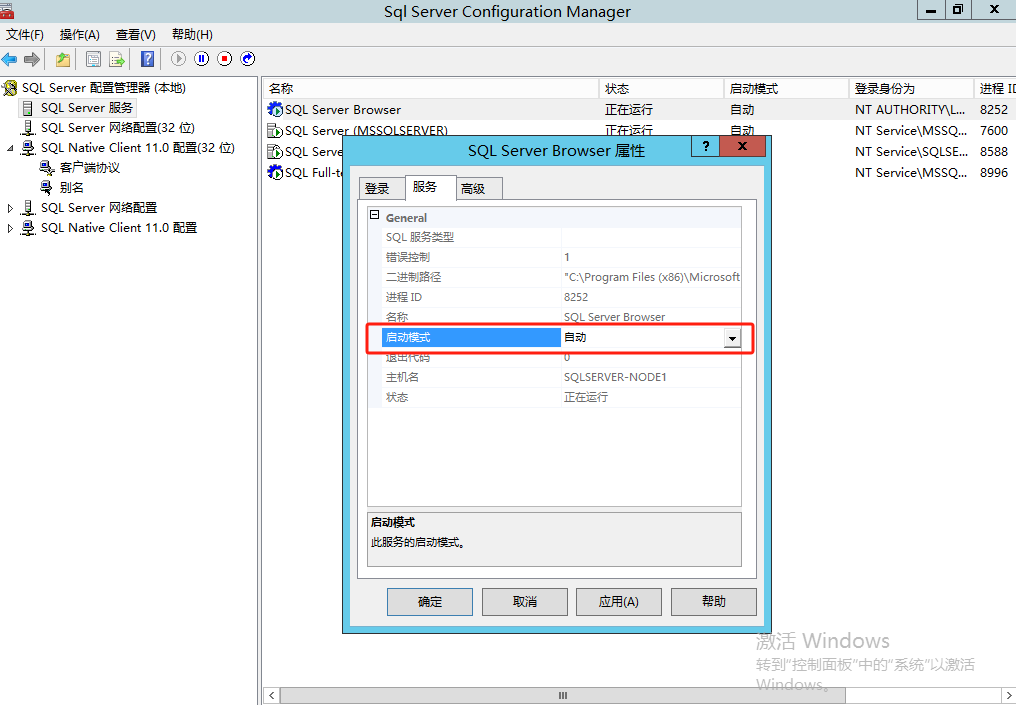This screenshot has height=705, width=1016.
Task: Click the Start service toolbar icon
Action: 178,59
